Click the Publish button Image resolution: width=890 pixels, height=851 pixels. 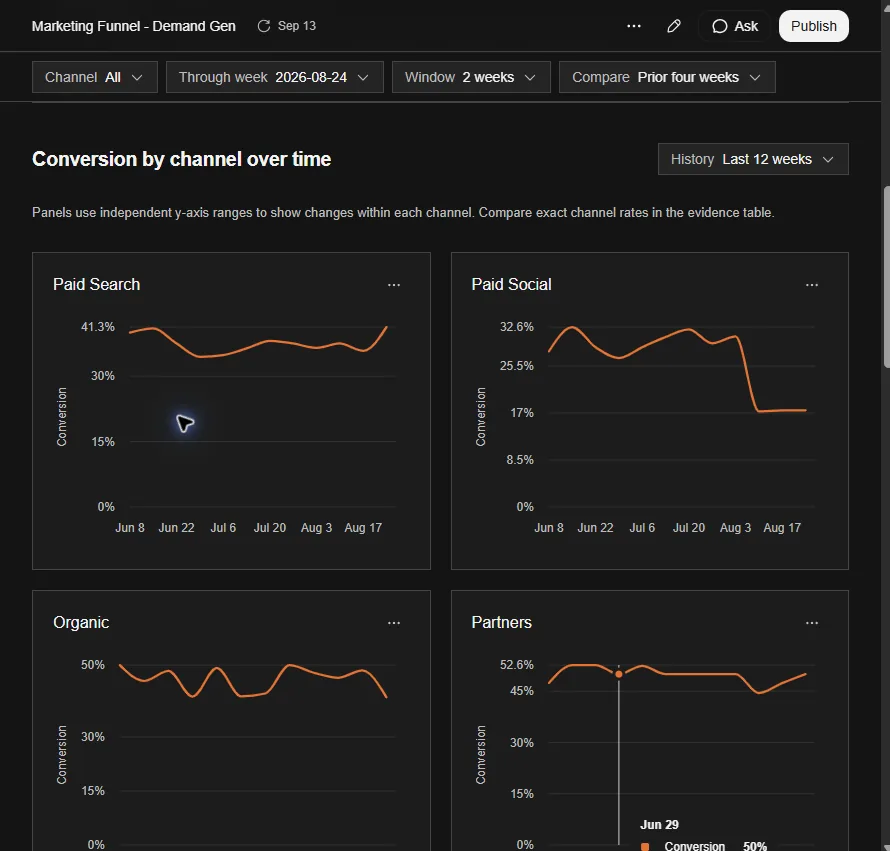pyautogui.click(x=813, y=26)
